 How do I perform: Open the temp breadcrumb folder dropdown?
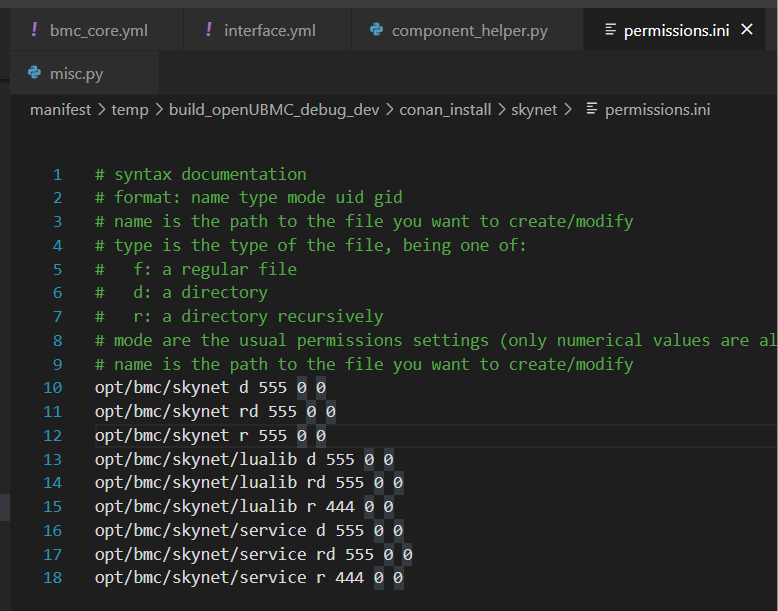pos(129,109)
